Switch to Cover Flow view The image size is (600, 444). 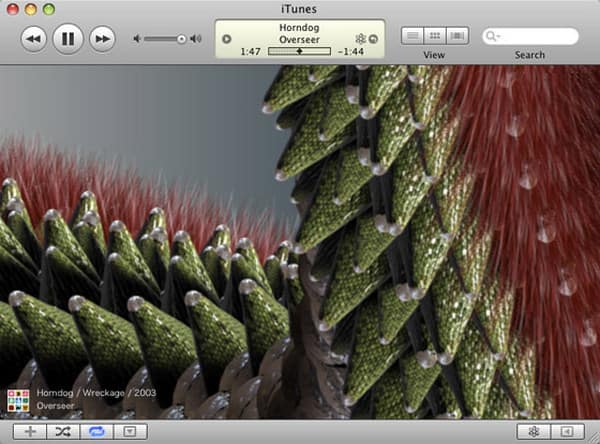coord(457,36)
